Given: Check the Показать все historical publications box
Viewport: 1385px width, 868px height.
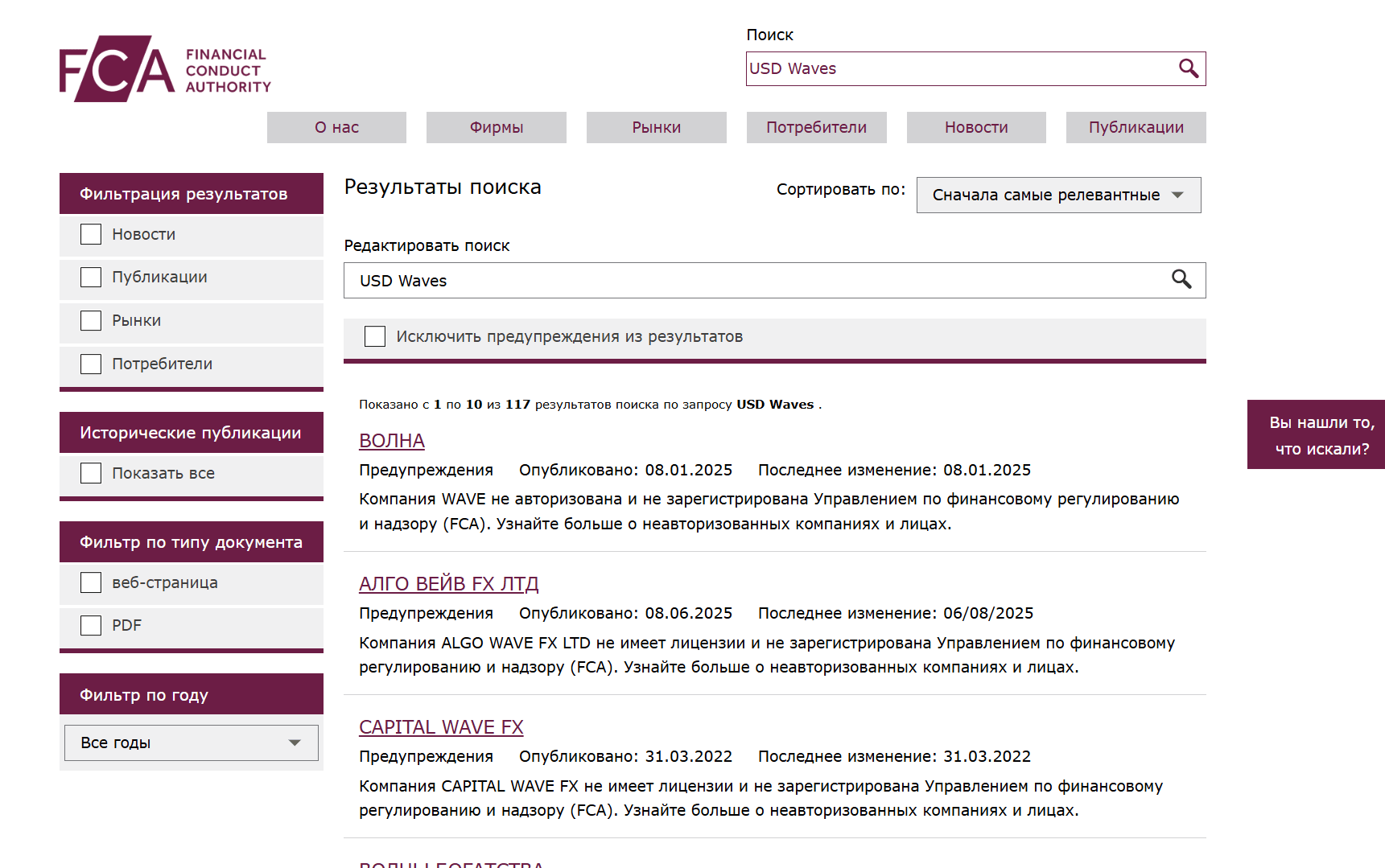Looking at the screenshot, I should (91, 473).
